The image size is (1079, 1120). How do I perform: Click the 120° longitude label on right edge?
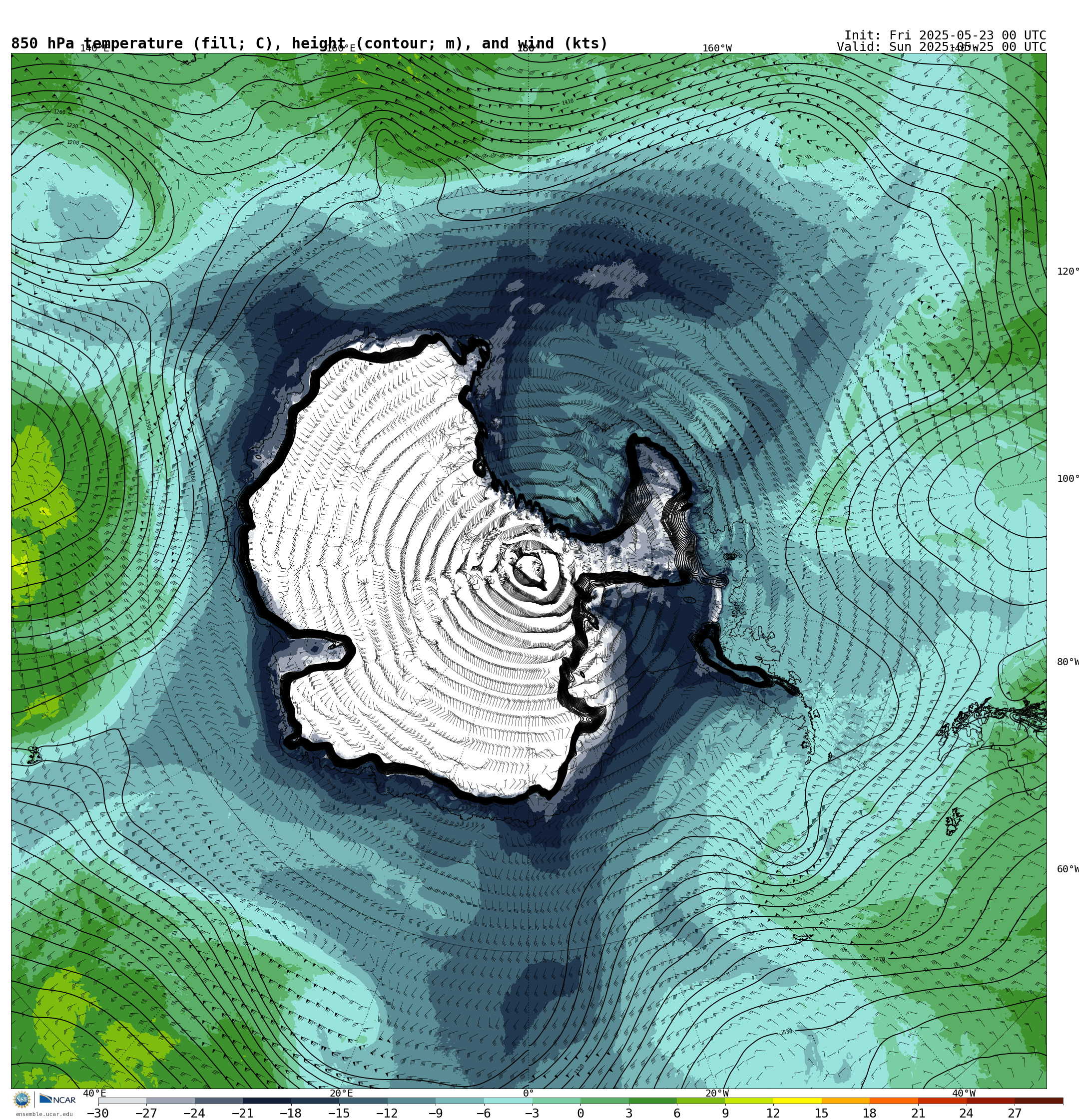point(1068,272)
